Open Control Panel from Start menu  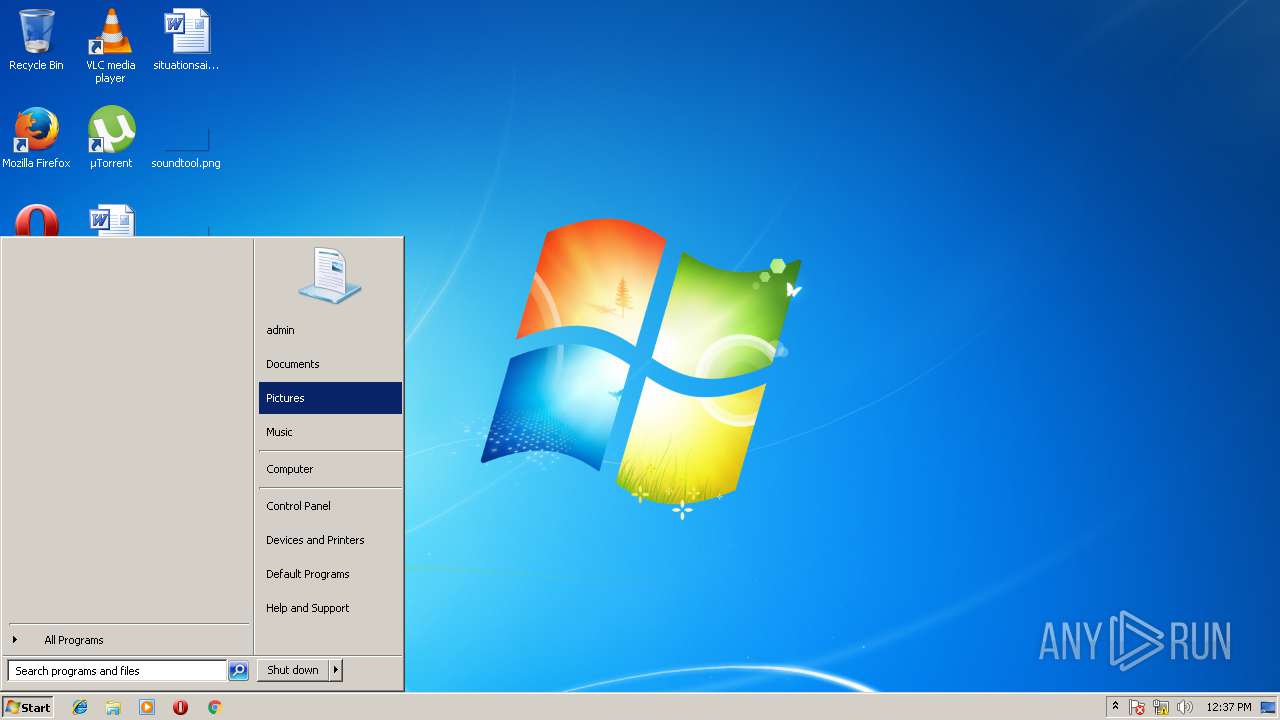tap(330, 506)
